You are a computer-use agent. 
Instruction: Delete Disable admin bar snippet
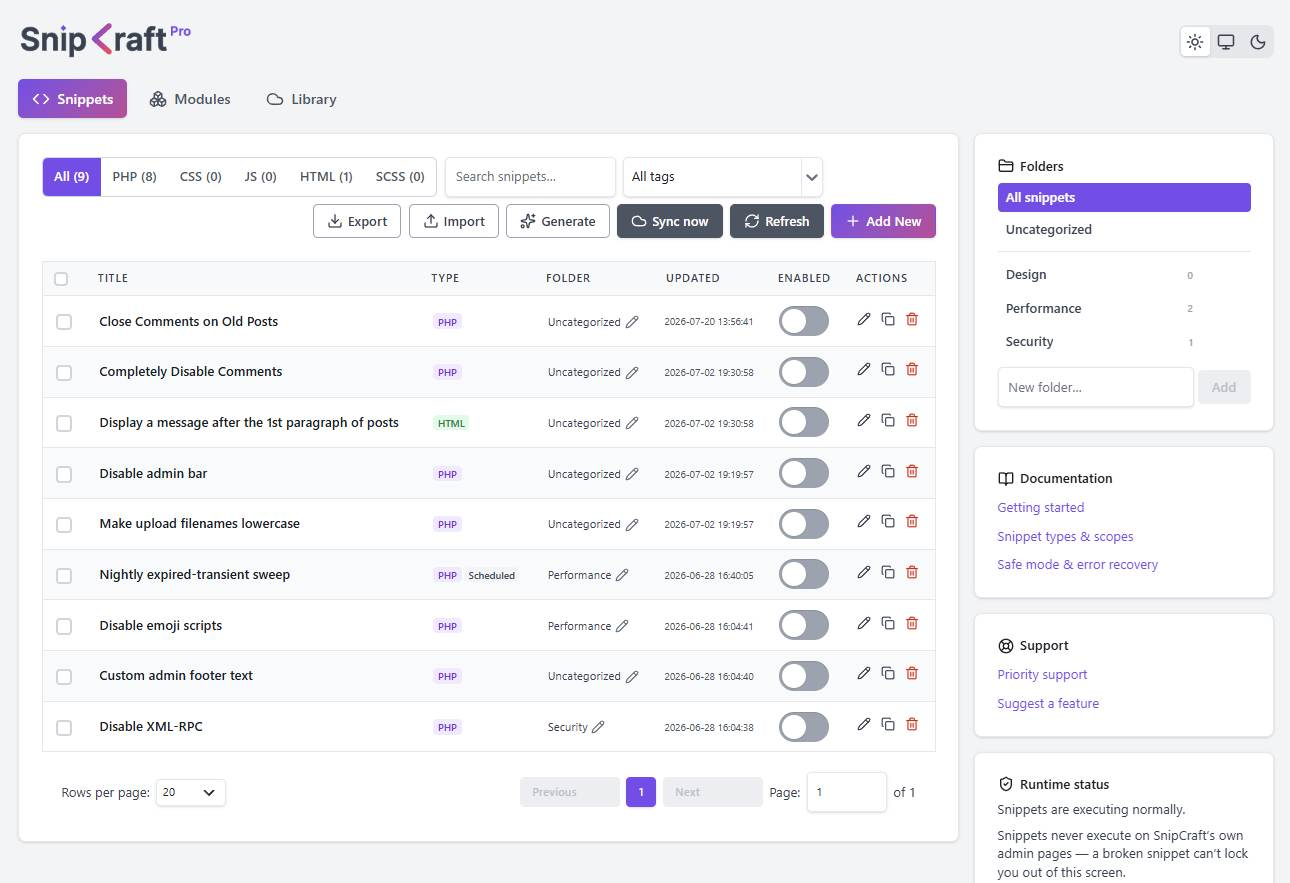tap(912, 471)
